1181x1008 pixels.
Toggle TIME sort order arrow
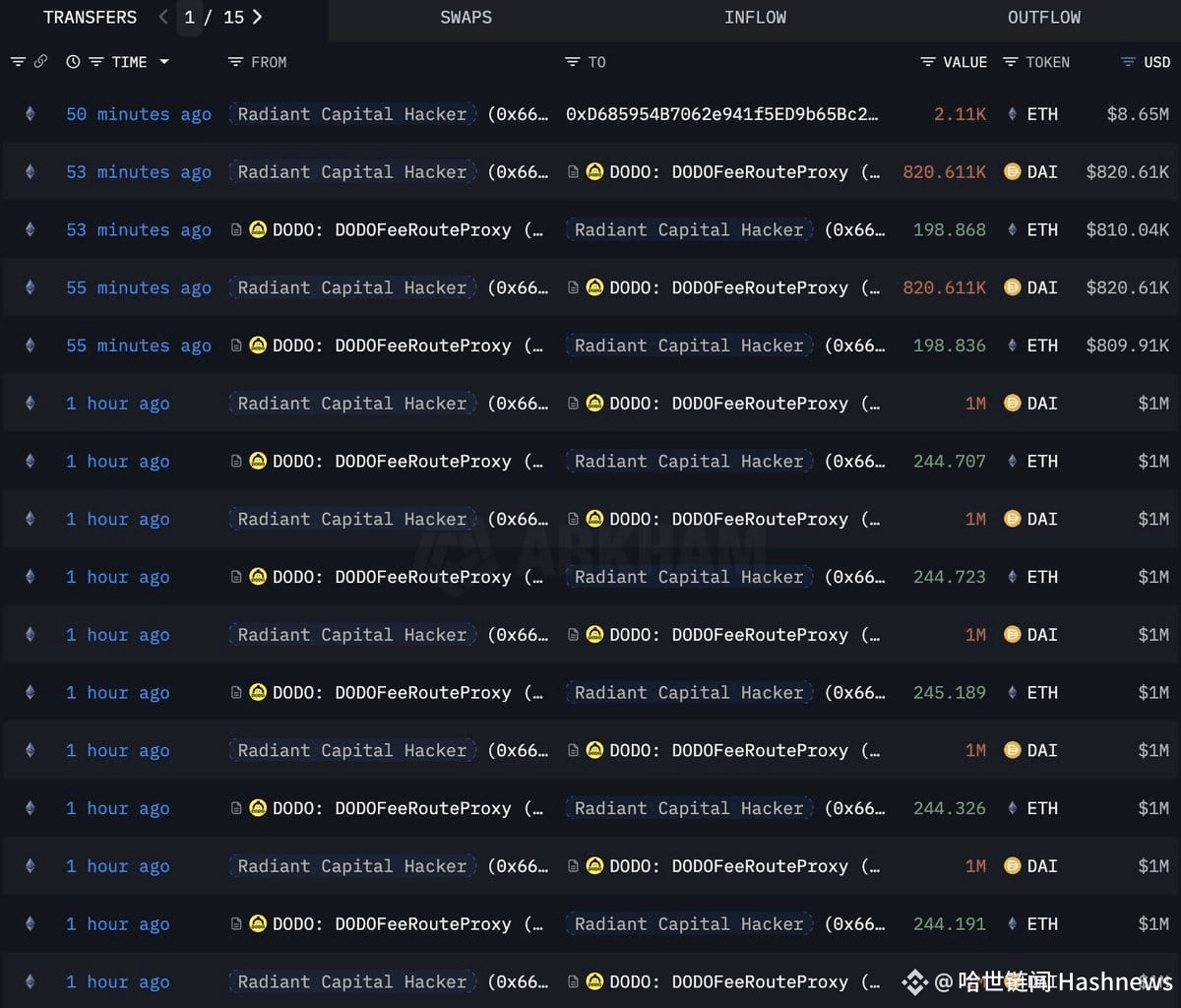click(x=163, y=62)
